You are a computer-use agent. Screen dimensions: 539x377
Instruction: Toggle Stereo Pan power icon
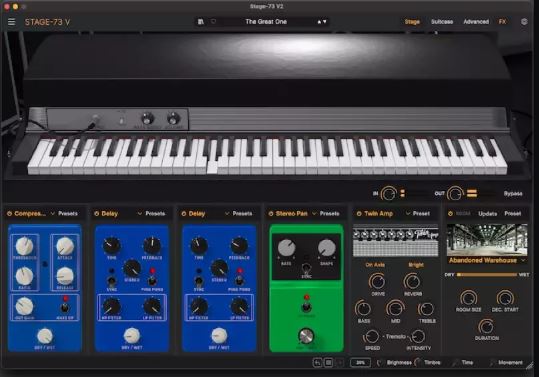click(271, 214)
